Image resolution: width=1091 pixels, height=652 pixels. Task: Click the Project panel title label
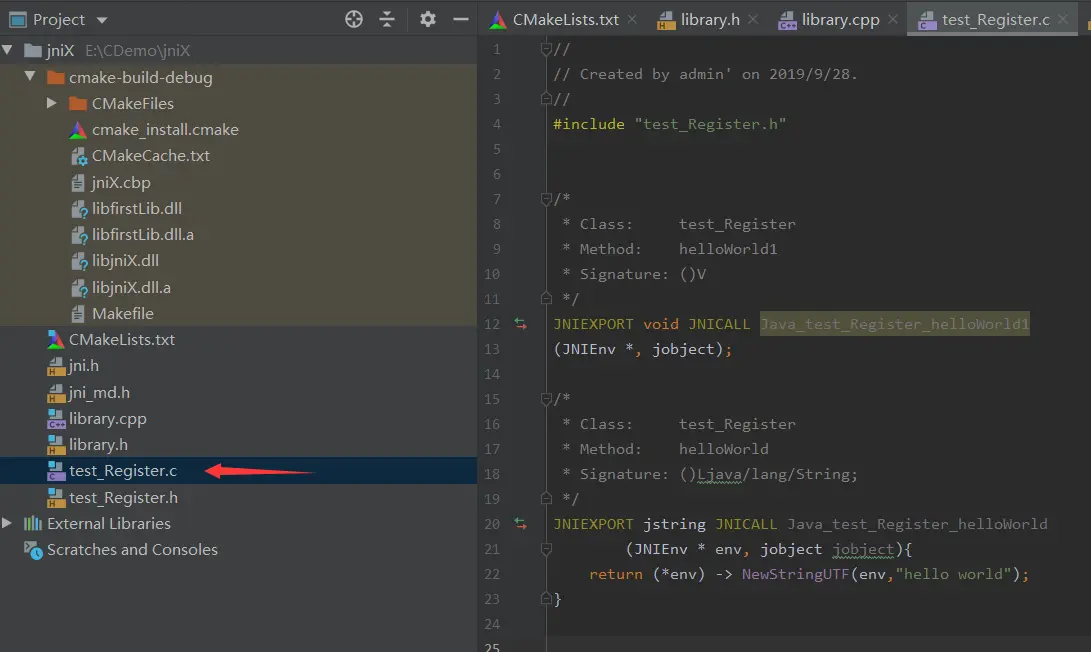click(58, 19)
